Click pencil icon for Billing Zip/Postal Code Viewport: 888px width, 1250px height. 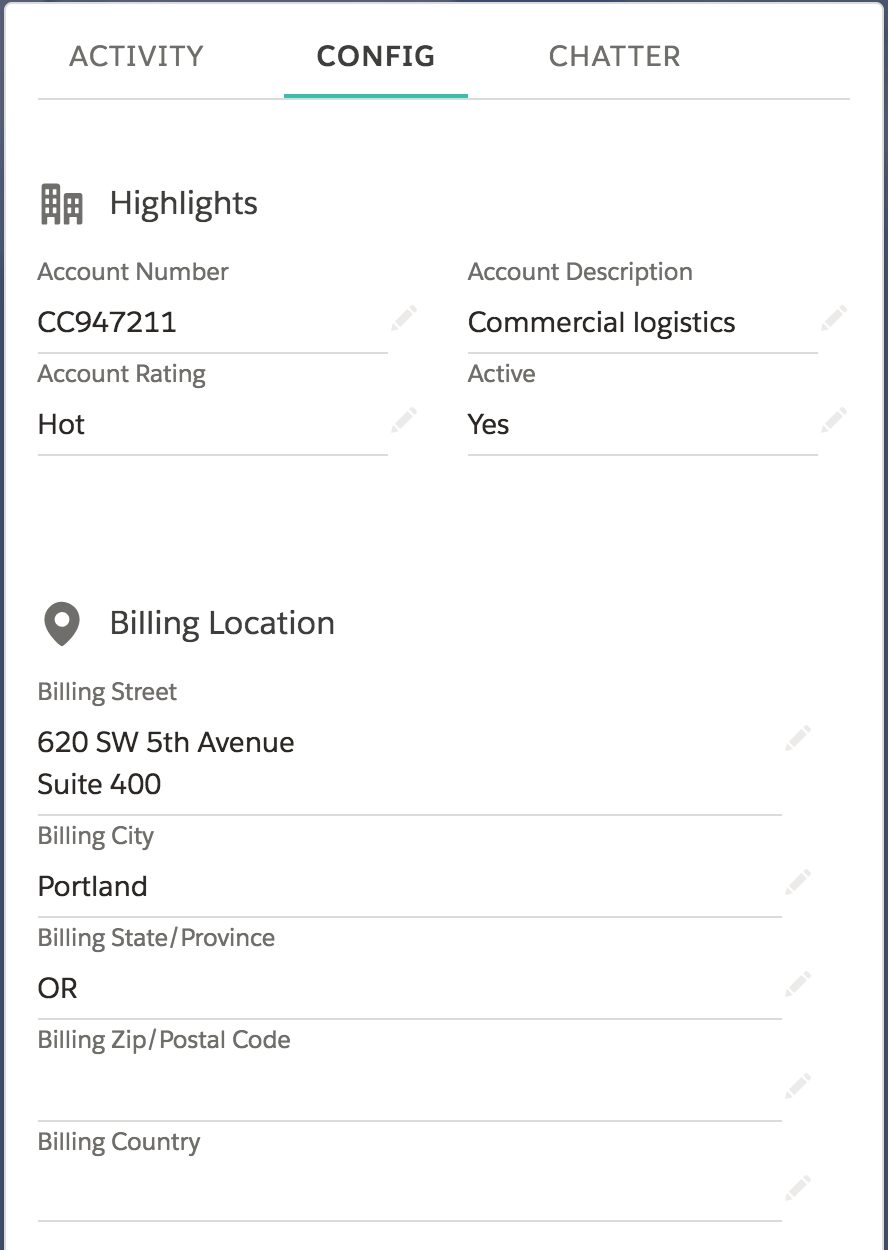[x=797, y=1086]
